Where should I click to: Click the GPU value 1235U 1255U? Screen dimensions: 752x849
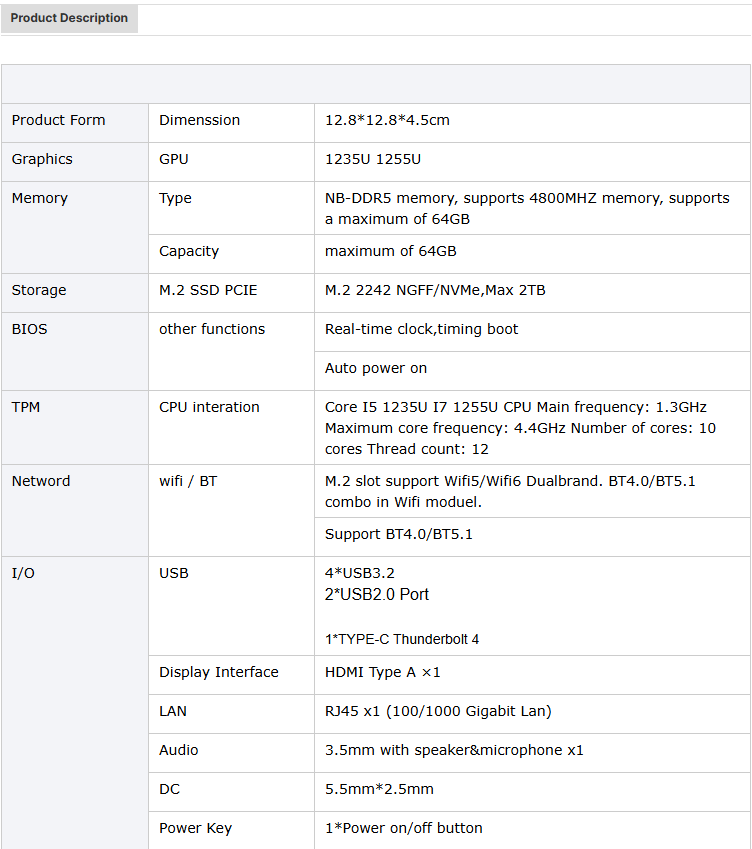click(x=373, y=159)
